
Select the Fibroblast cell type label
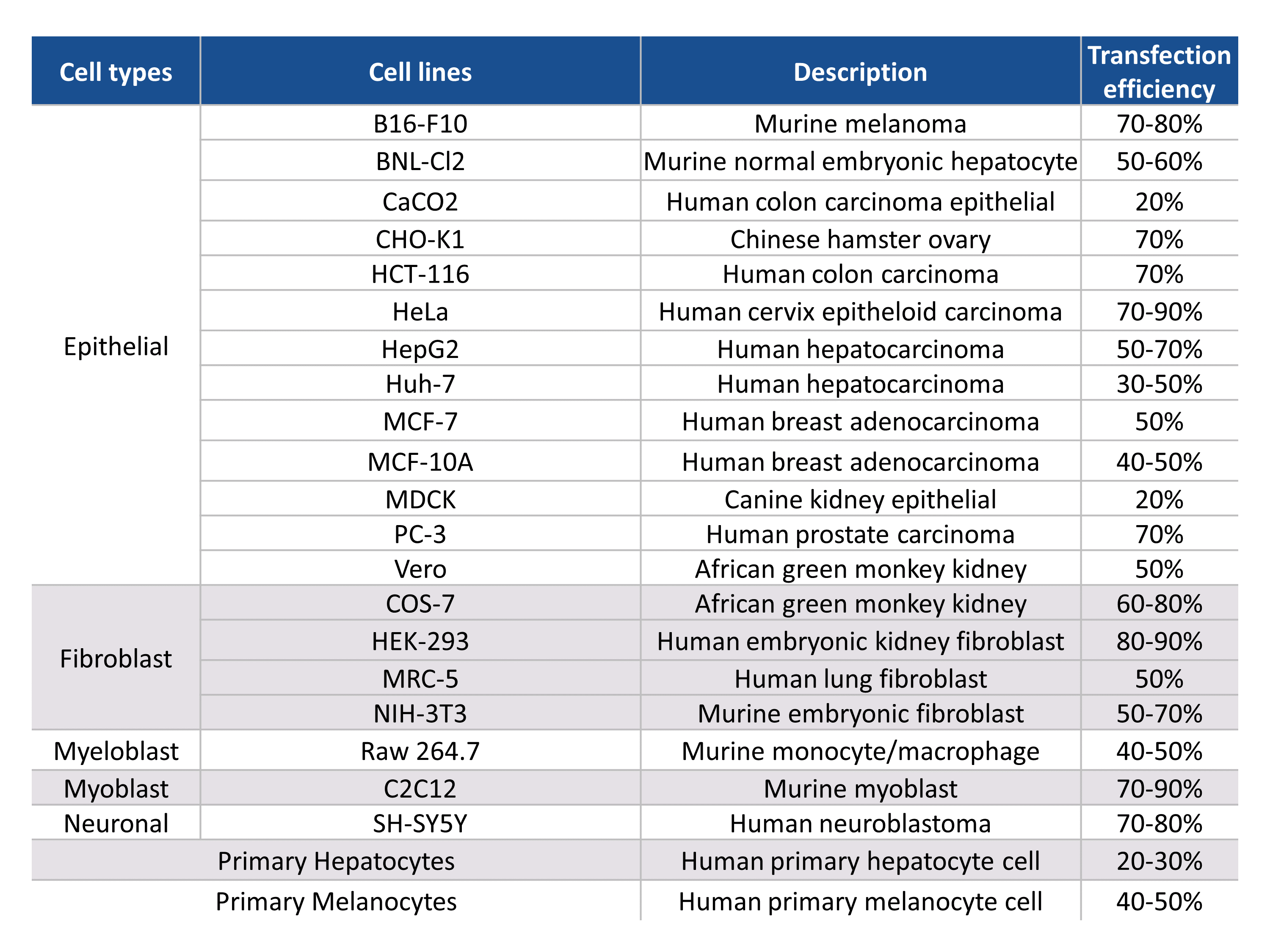pos(116,658)
